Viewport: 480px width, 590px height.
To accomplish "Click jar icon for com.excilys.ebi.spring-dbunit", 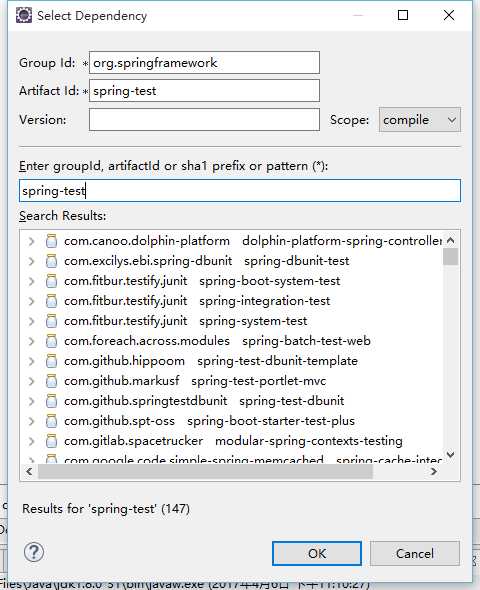I will (x=52, y=261).
